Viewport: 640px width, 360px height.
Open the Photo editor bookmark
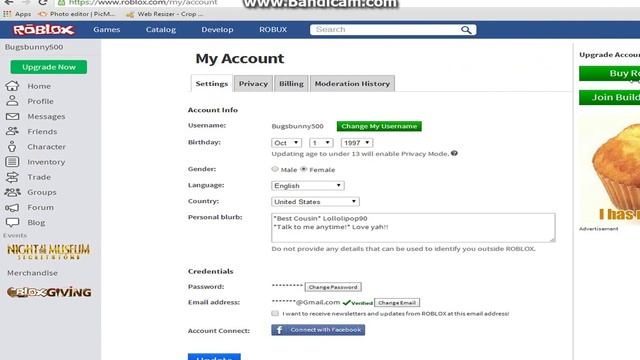(x=76, y=14)
